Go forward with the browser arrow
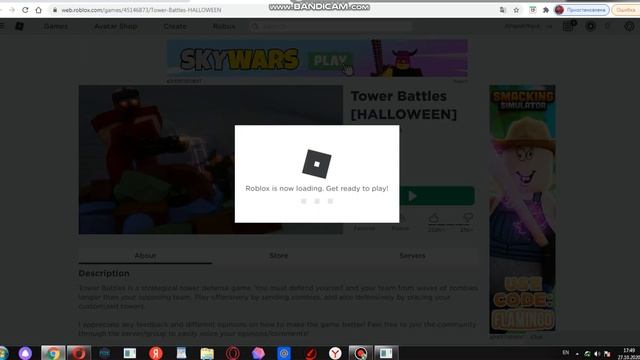The image size is (640, 360). click(11, 10)
